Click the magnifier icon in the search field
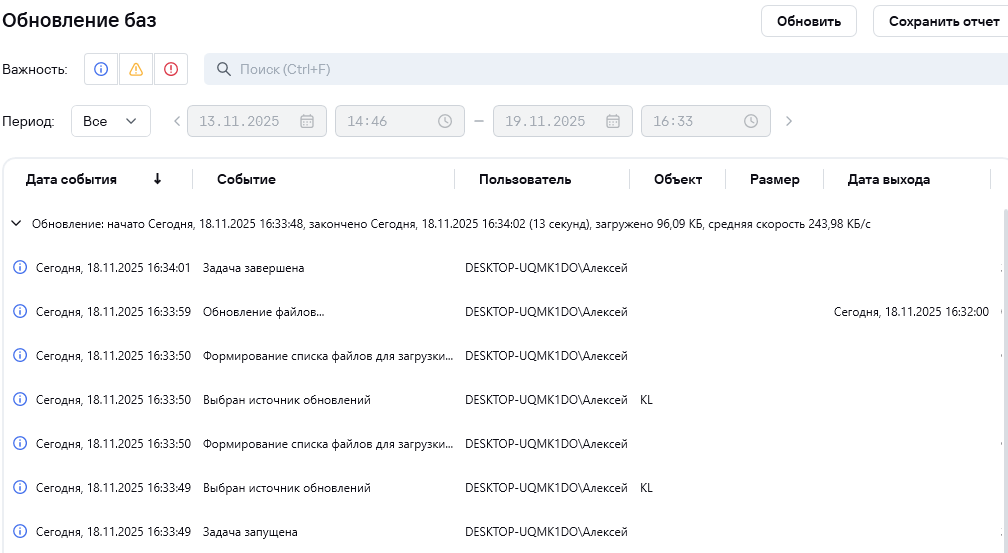This screenshot has height=553, width=1008. pos(224,69)
